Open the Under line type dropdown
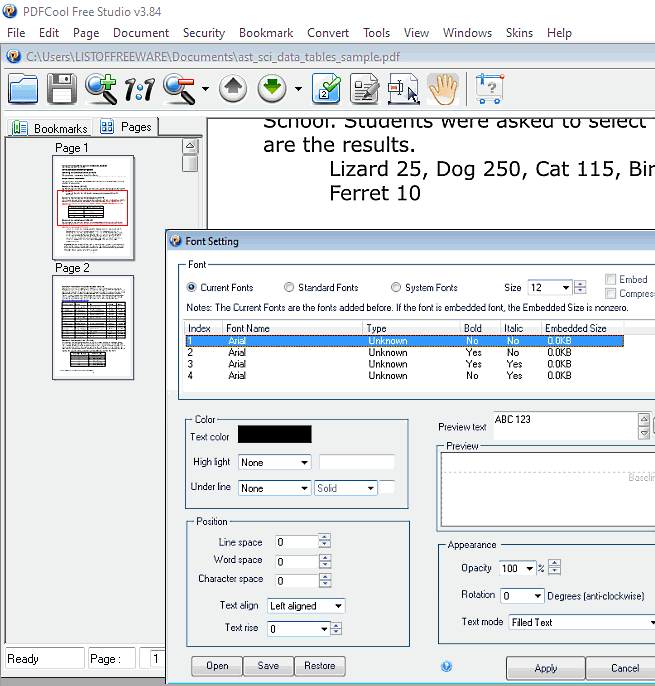 (x=304, y=488)
